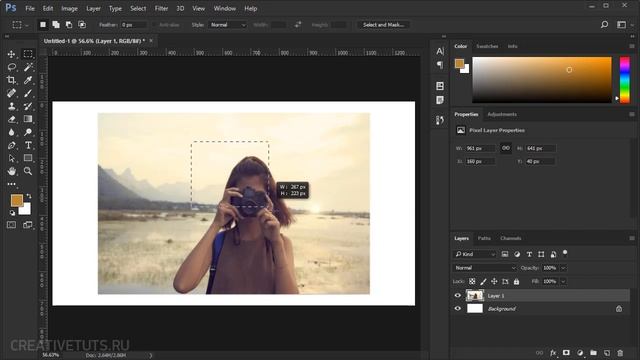
Task: Open the Image menu
Action: [69, 8]
